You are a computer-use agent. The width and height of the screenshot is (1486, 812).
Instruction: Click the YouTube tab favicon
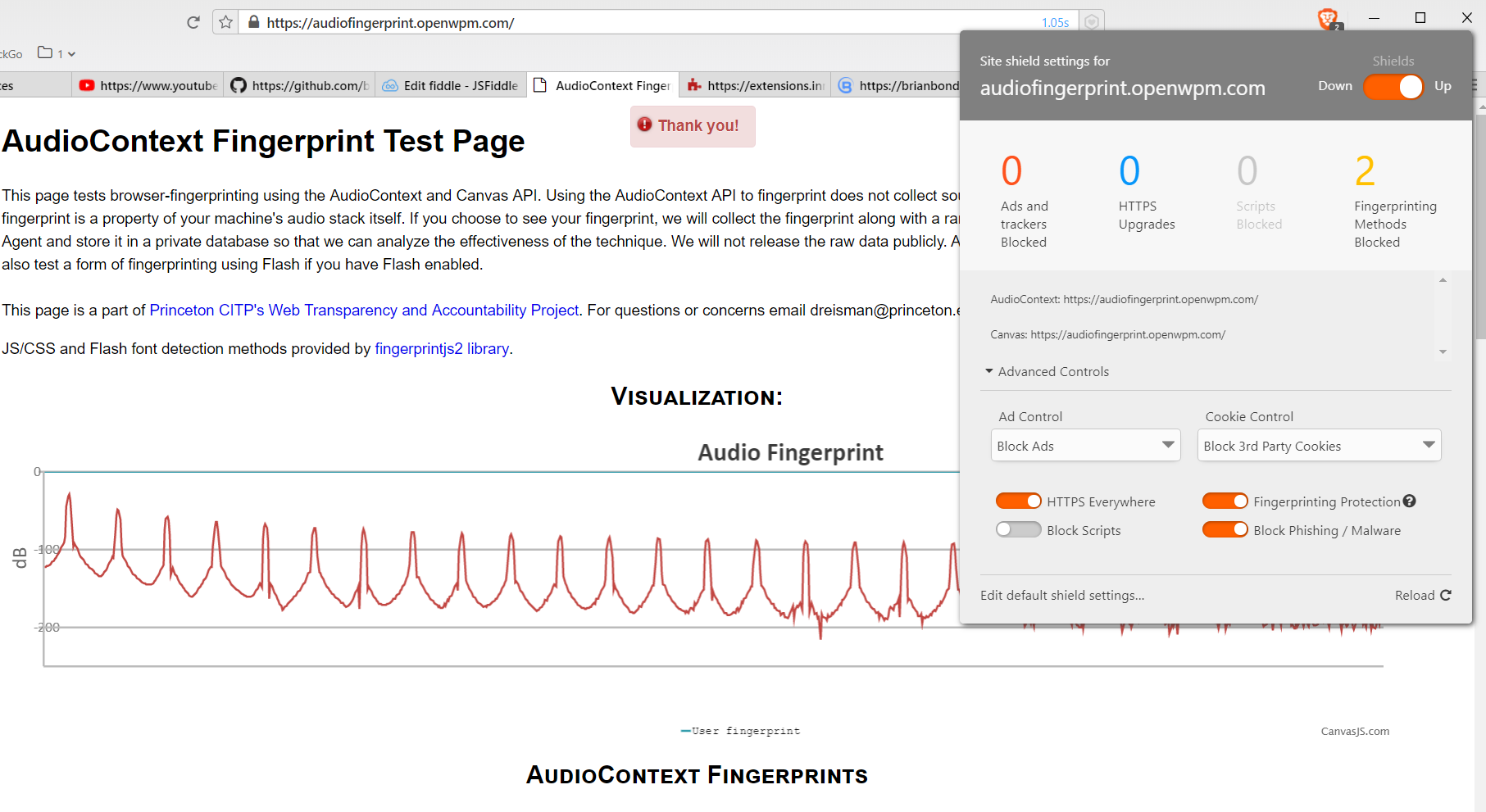(x=87, y=85)
